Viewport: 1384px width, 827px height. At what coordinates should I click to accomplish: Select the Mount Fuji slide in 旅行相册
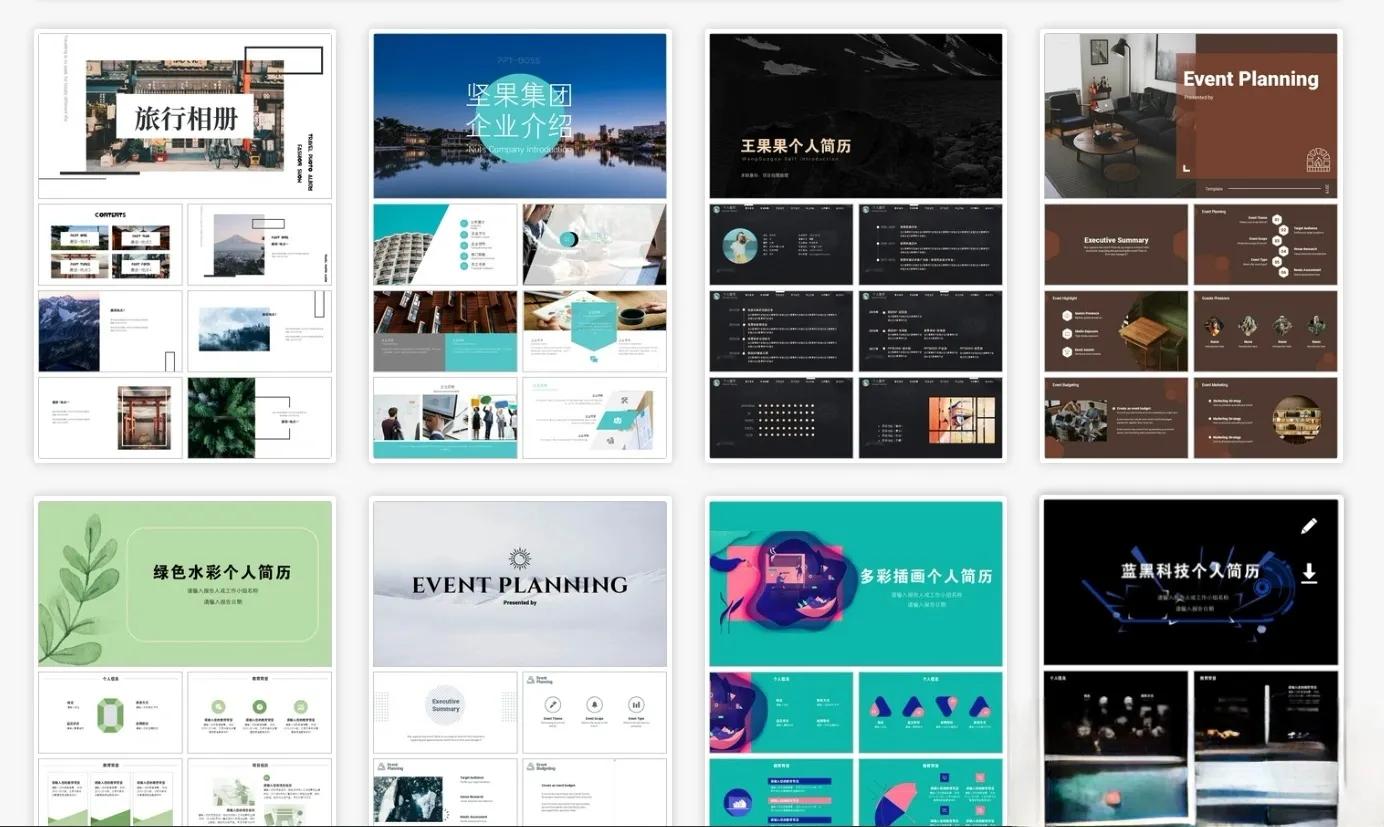coord(260,245)
